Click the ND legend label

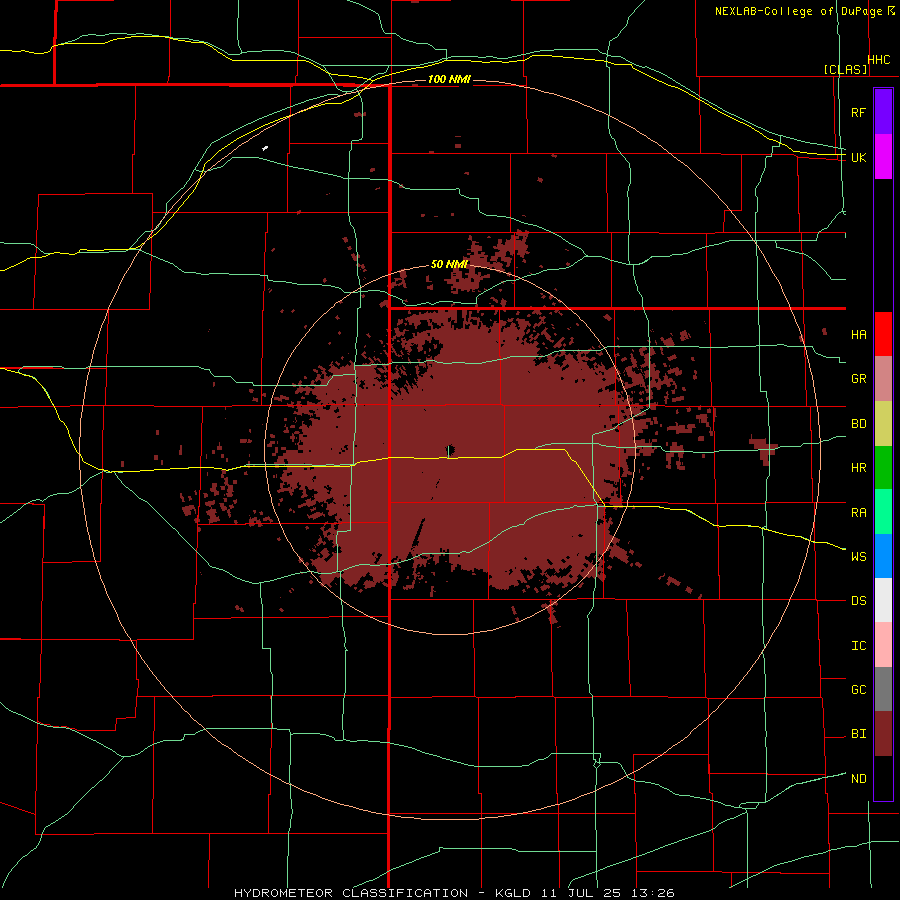click(858, 779)
